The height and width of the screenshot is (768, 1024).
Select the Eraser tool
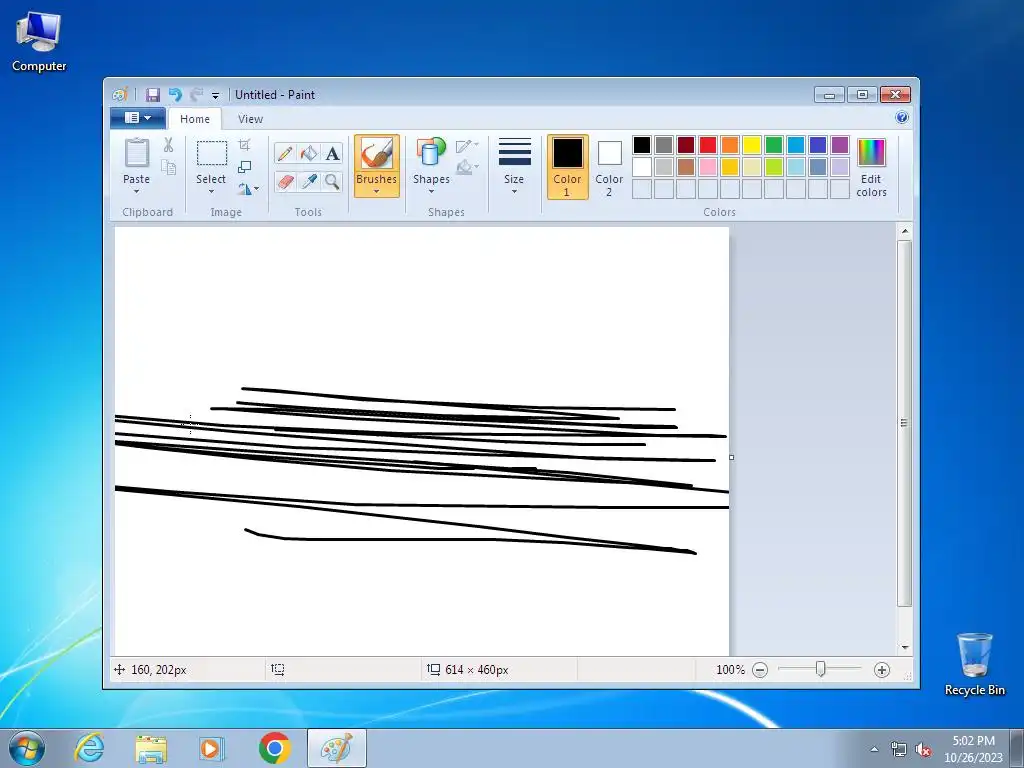point(285,181)
